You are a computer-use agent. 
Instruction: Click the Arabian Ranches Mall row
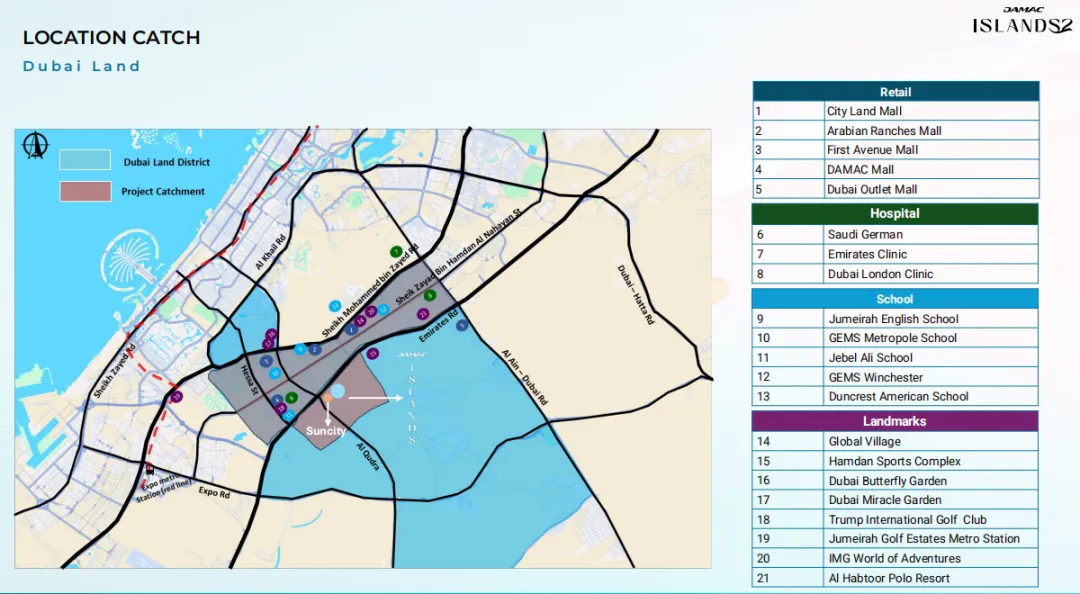point(895,130)
